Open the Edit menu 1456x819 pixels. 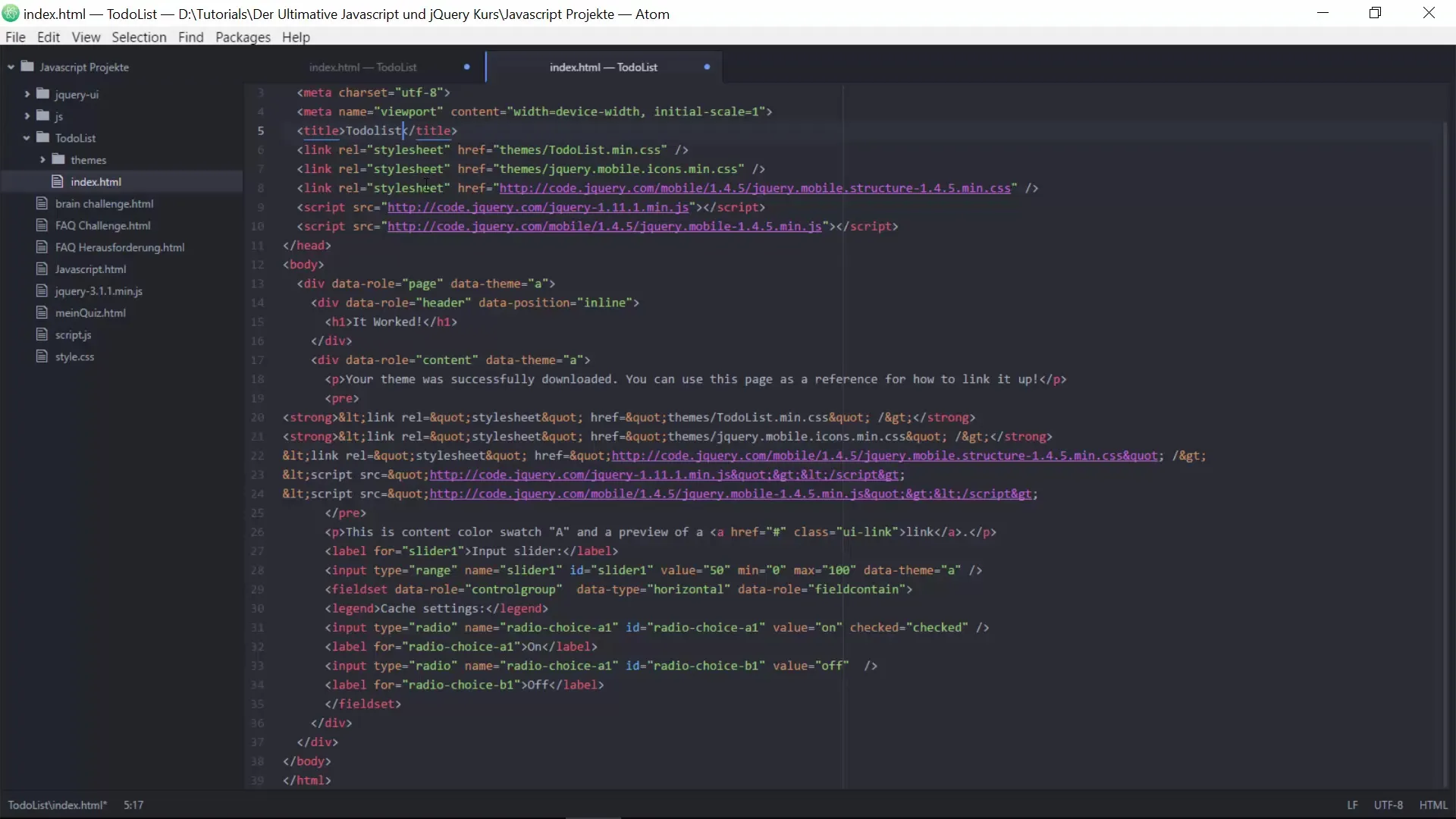(x=49, y=37)
